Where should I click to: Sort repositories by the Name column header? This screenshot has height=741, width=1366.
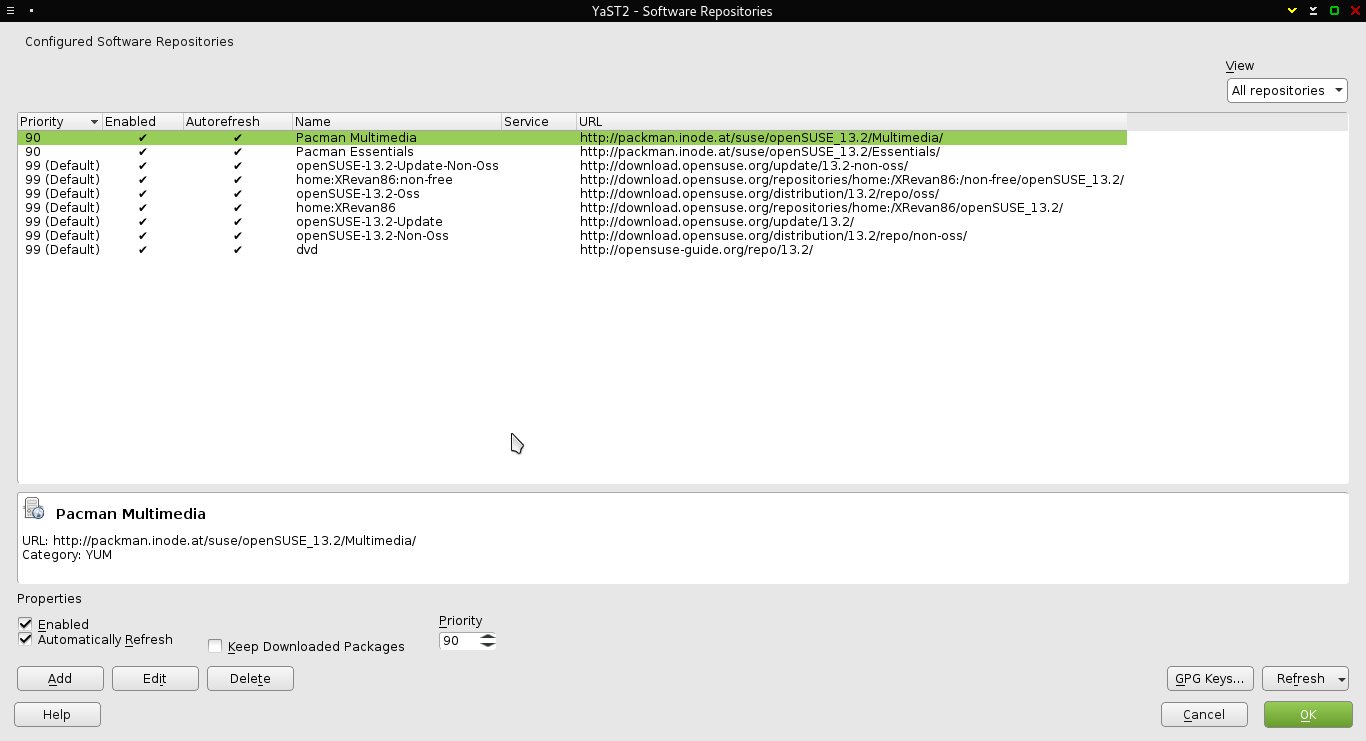(397, 121)
